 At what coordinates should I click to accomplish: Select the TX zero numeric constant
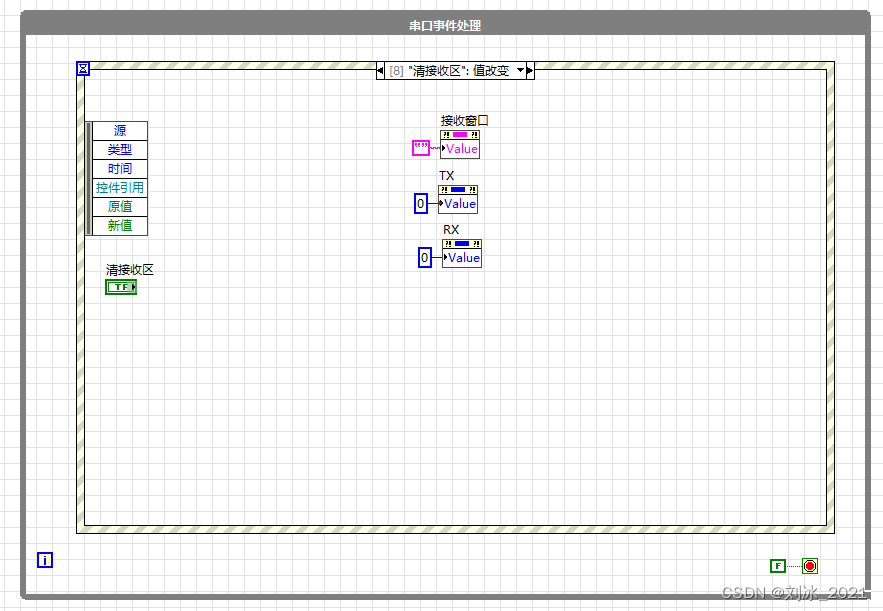421,203
